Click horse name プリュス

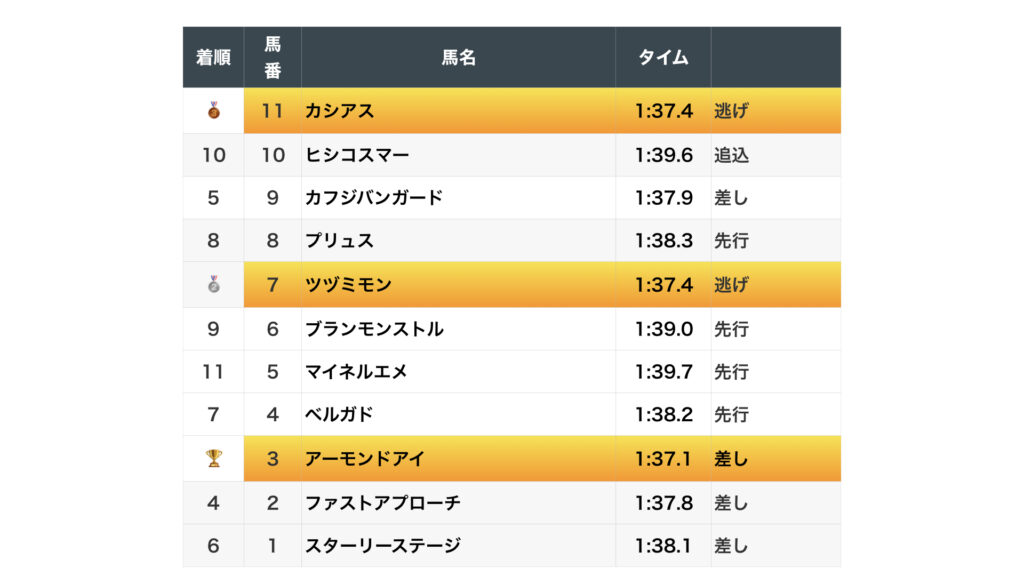pyautogui.click(x=339, y=241)
